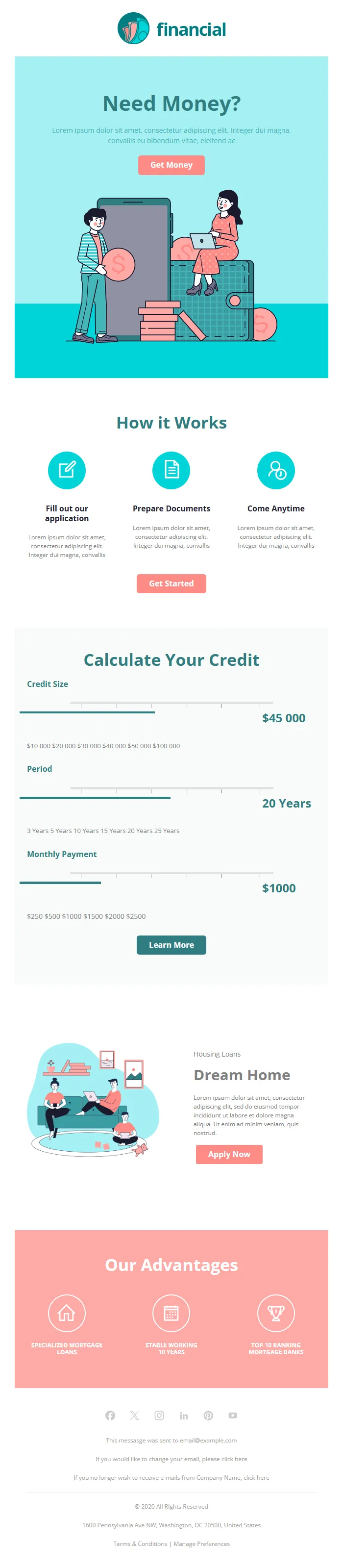Screen dimensions: 343x1568
Task: Open the YouTube social link
Action: click(233, 1415)
